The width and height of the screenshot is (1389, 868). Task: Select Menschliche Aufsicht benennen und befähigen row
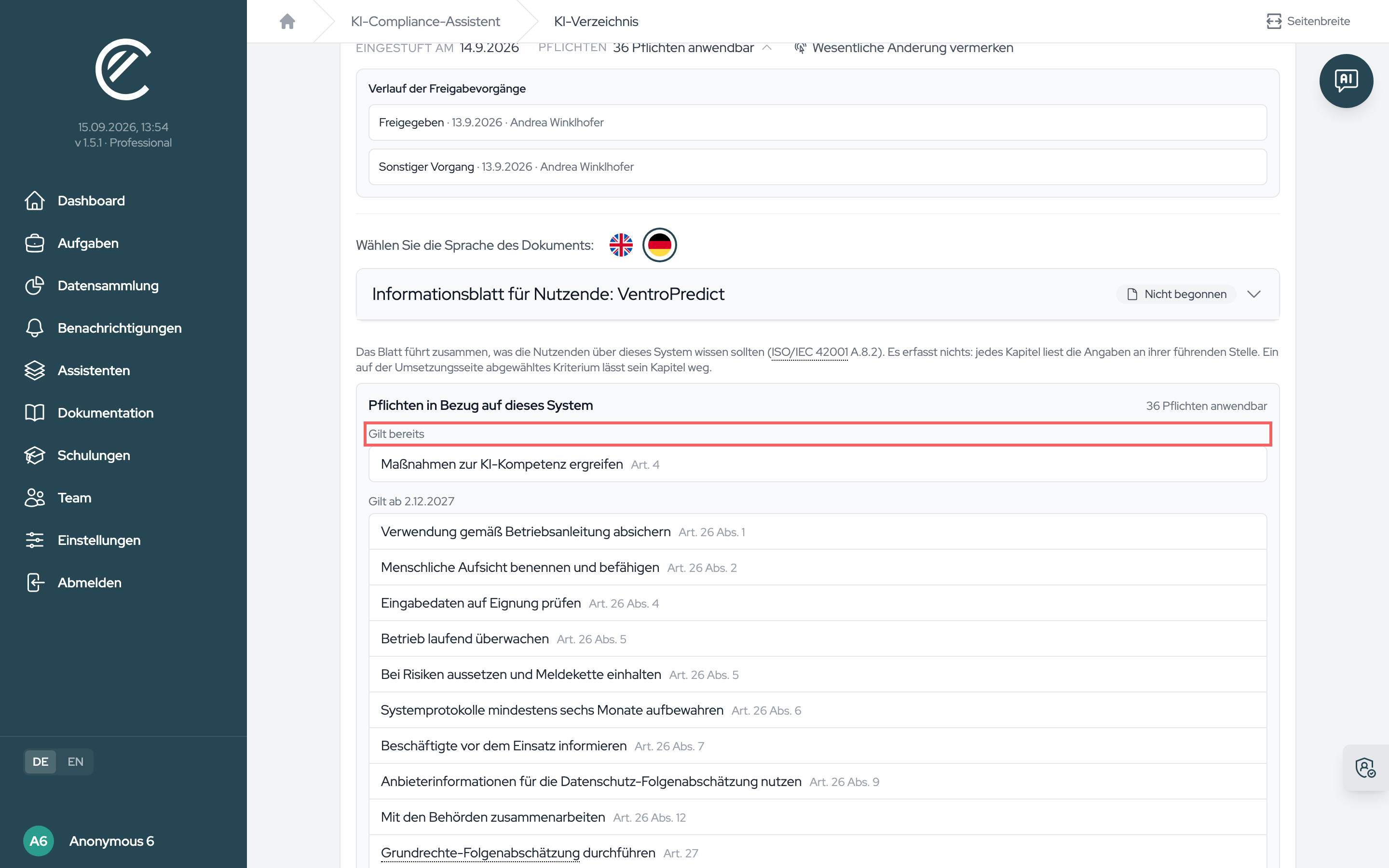(817, 567)
